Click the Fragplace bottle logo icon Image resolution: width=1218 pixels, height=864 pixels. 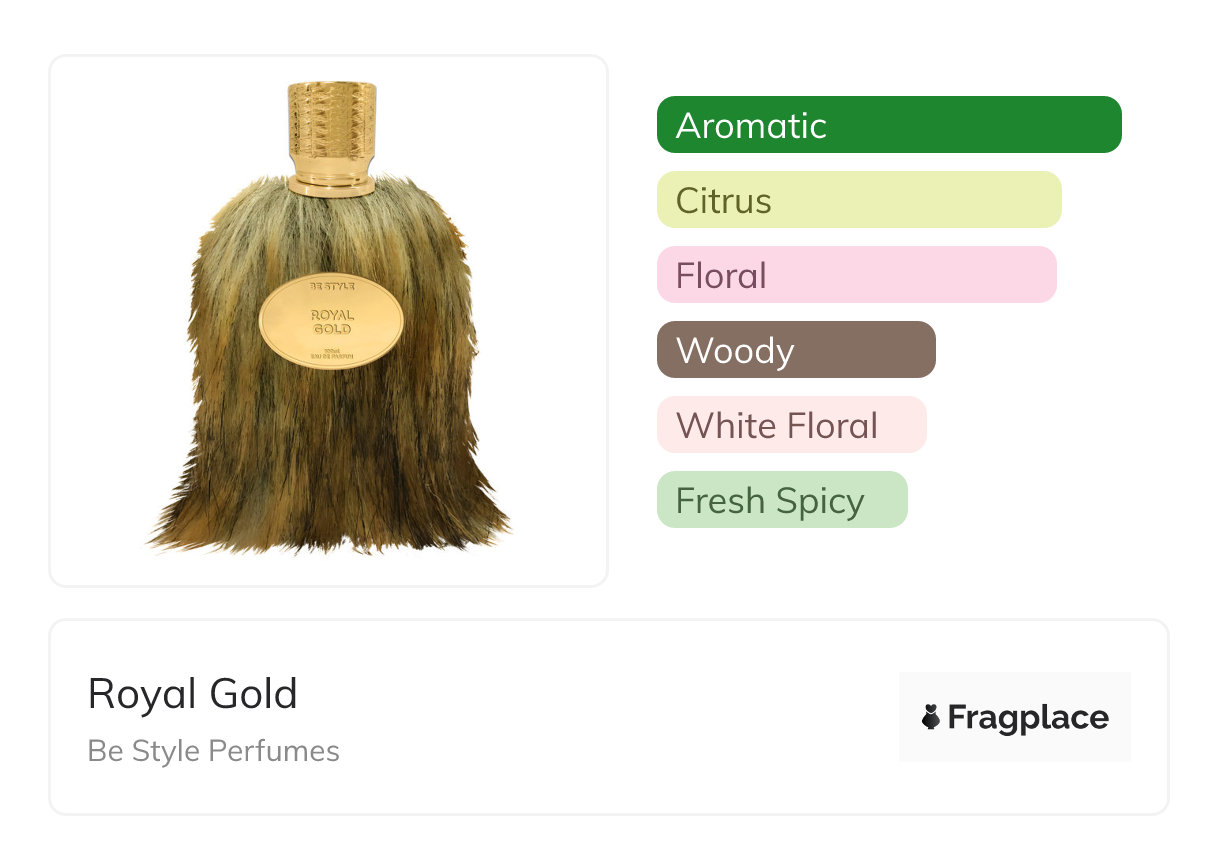(931, 717)
